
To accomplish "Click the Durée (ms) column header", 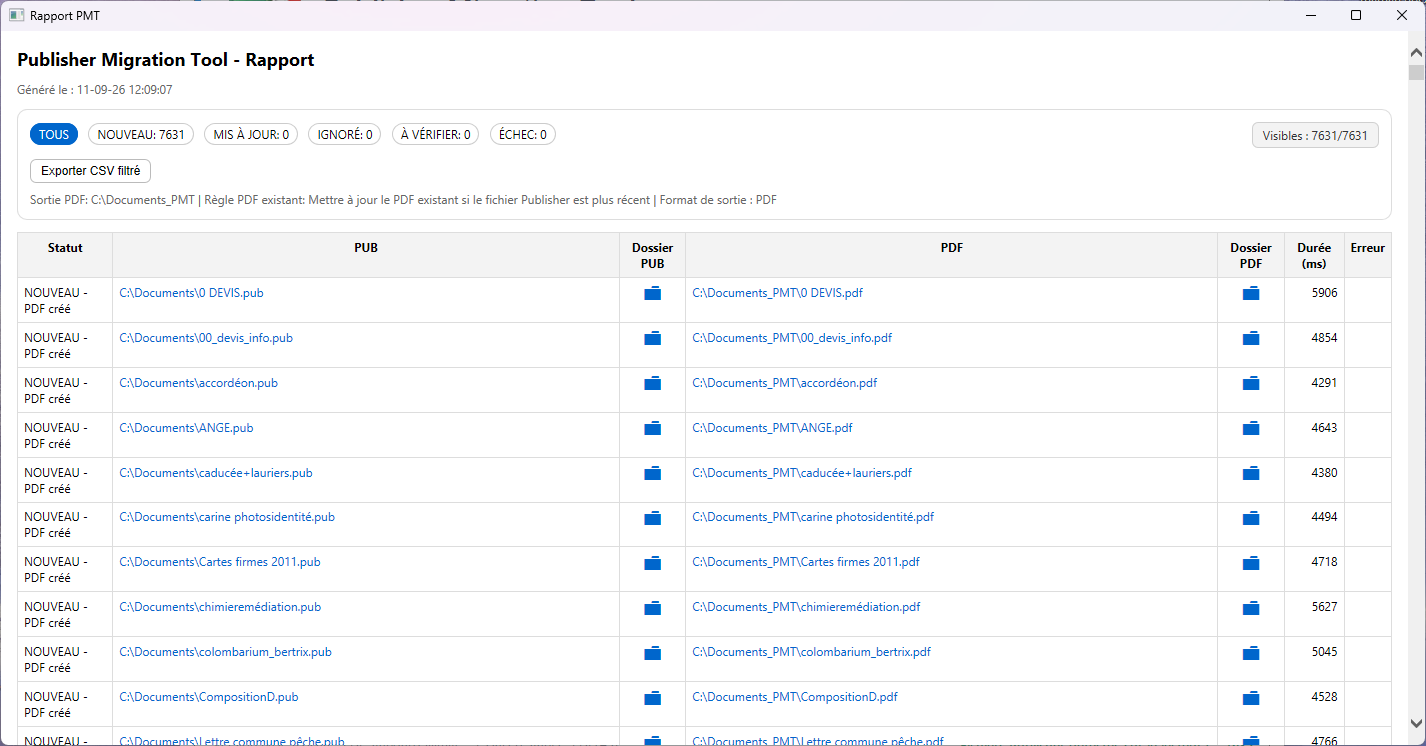I will 1314,255.
